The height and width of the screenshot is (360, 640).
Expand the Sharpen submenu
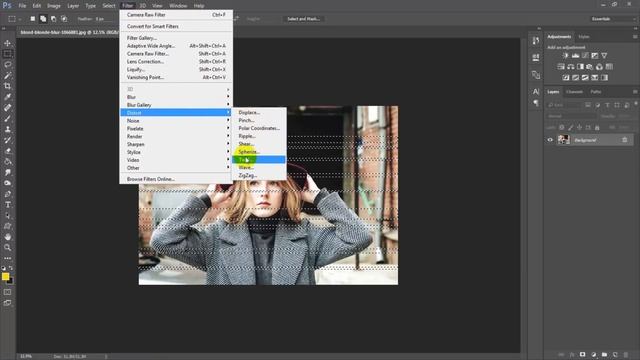[x=176, y=144]
